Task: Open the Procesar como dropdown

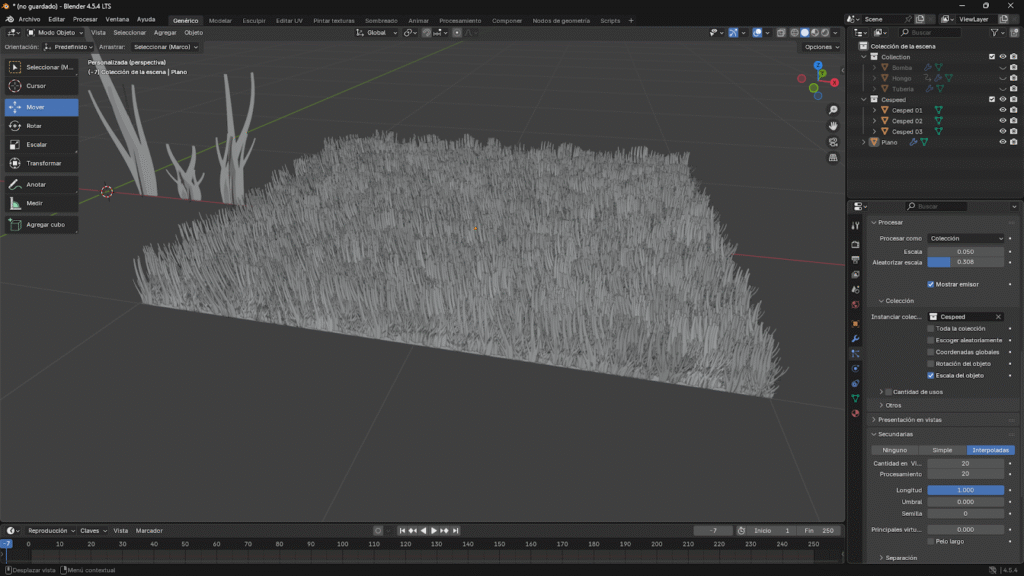Action: tap(965, 238)
